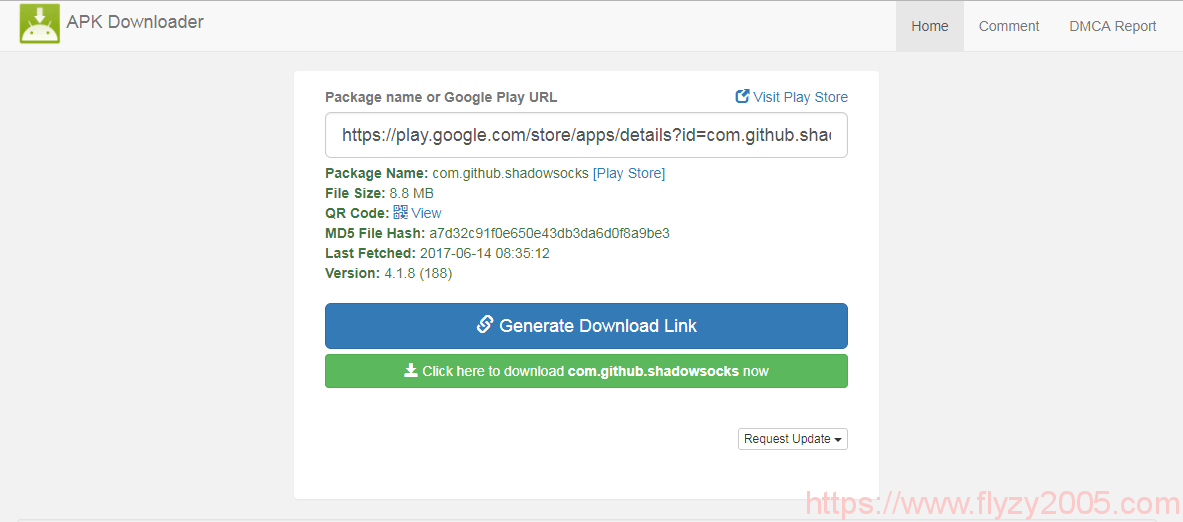1183x522 pixels.
Task: Click the download arrow icon on green button
Action: (x=410, y=370)
